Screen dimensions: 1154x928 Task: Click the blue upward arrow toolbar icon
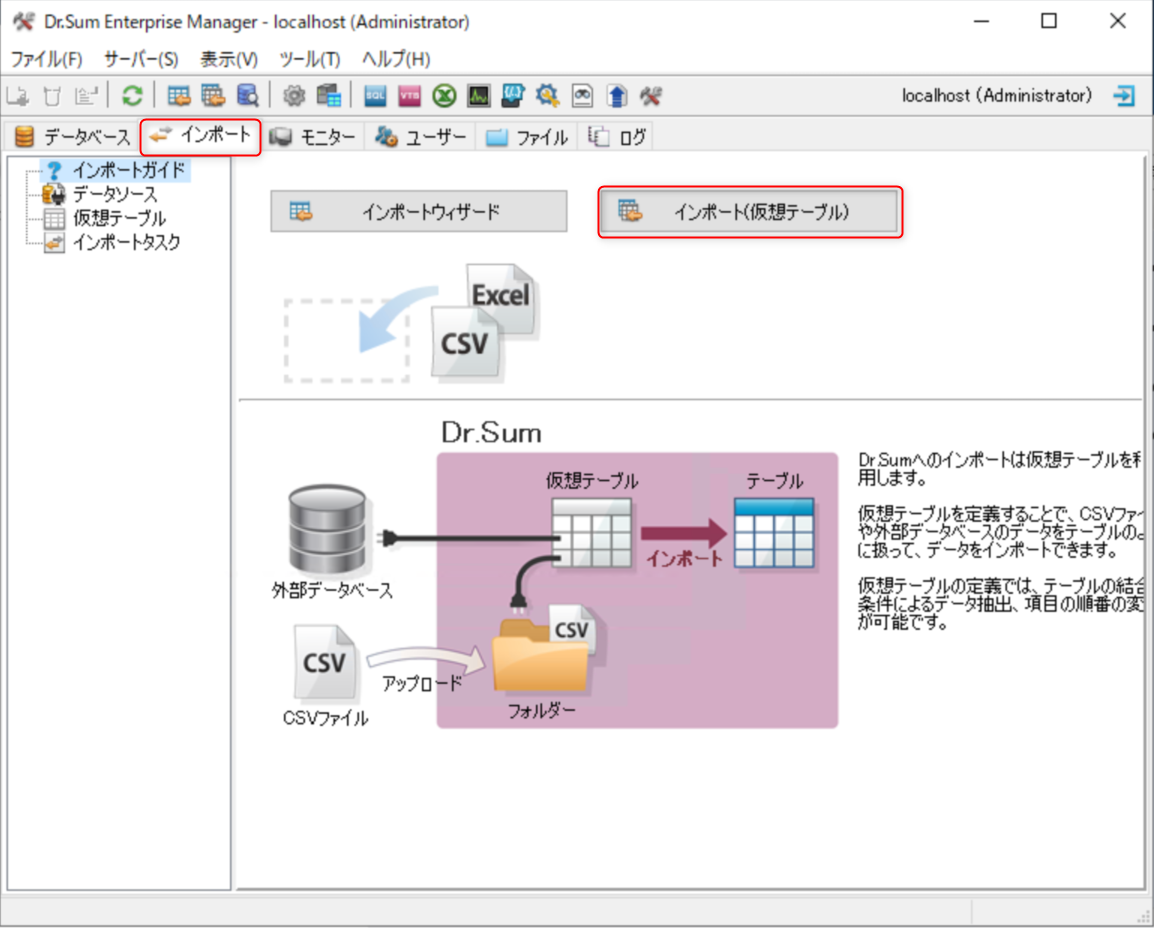pyautogui.click(x=617, y=96)
